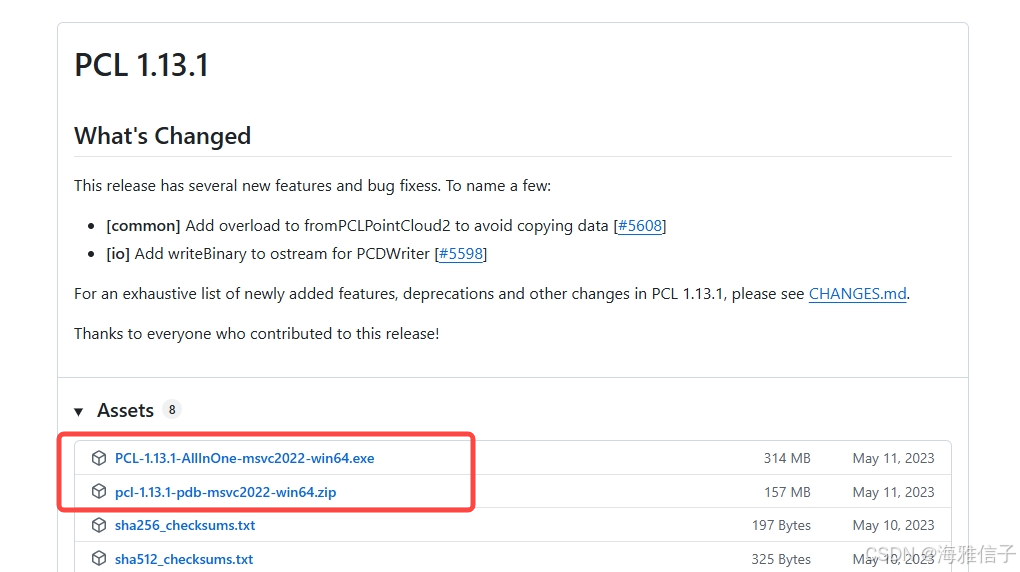Click the Assets count badge 8
This screenshot has width=1020, height=572.
click(172, 410)
